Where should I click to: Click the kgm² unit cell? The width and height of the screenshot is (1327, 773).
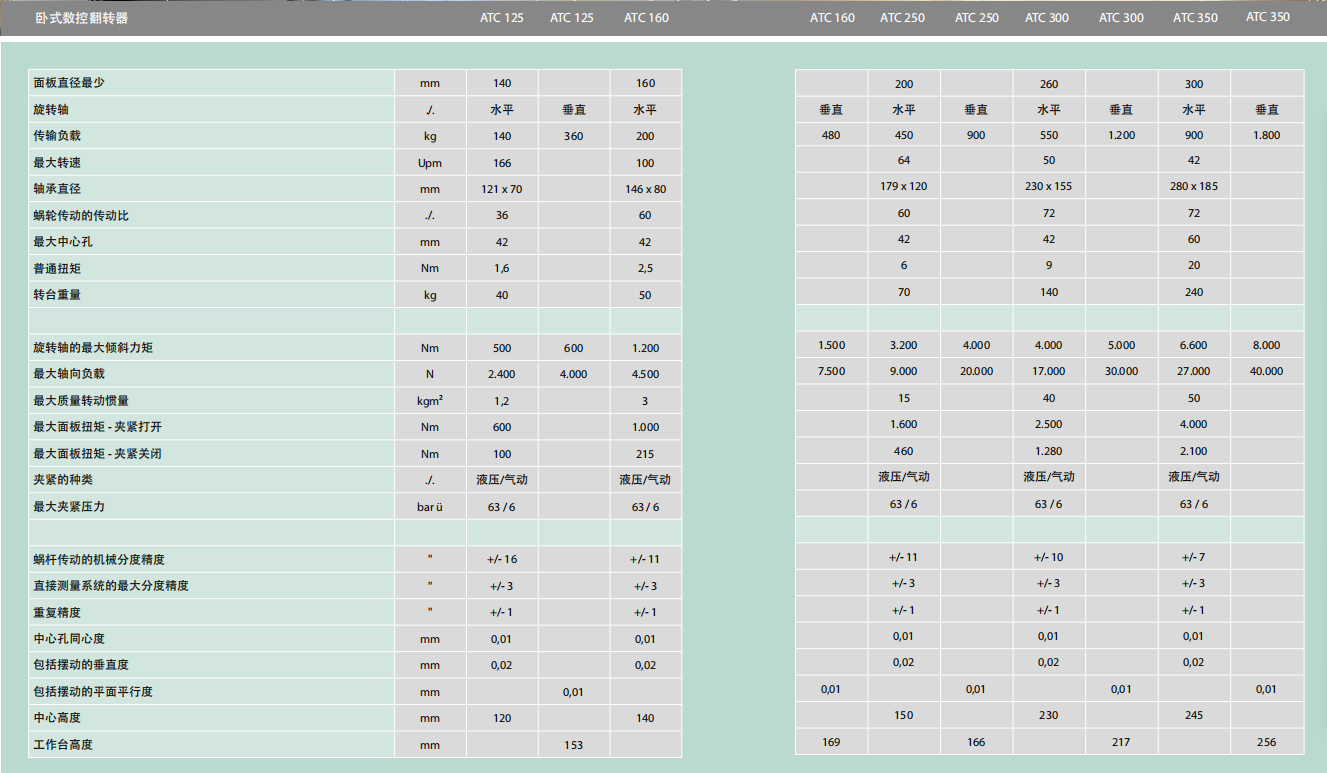tap(430, 401)
